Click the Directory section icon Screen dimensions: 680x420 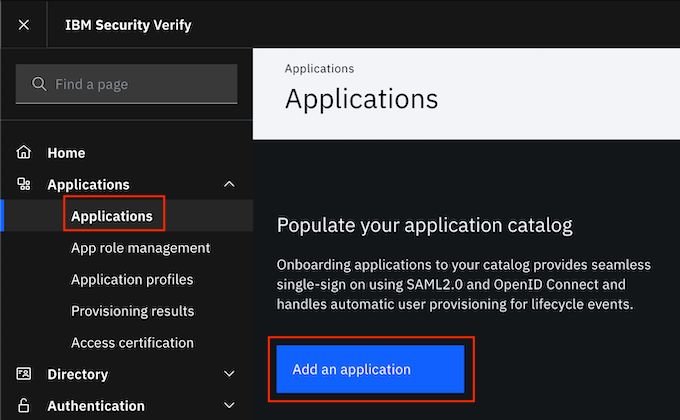coord(23,374)
